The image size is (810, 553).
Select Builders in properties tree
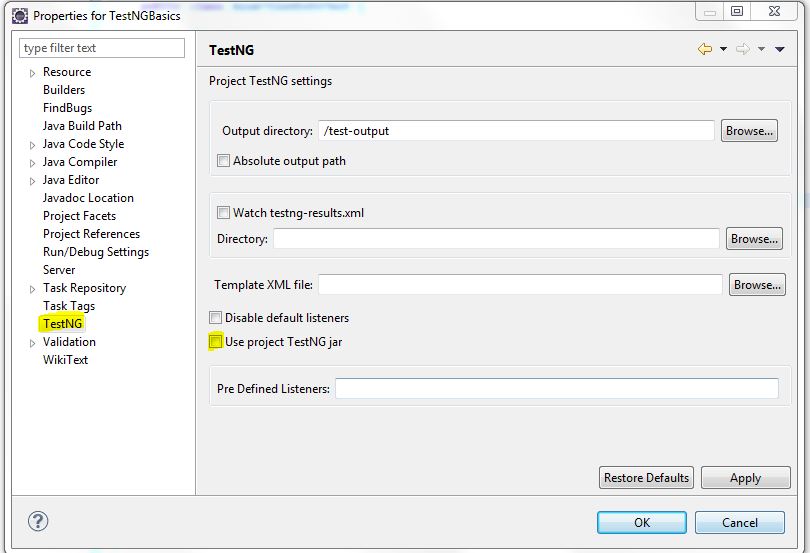[64, 90]
